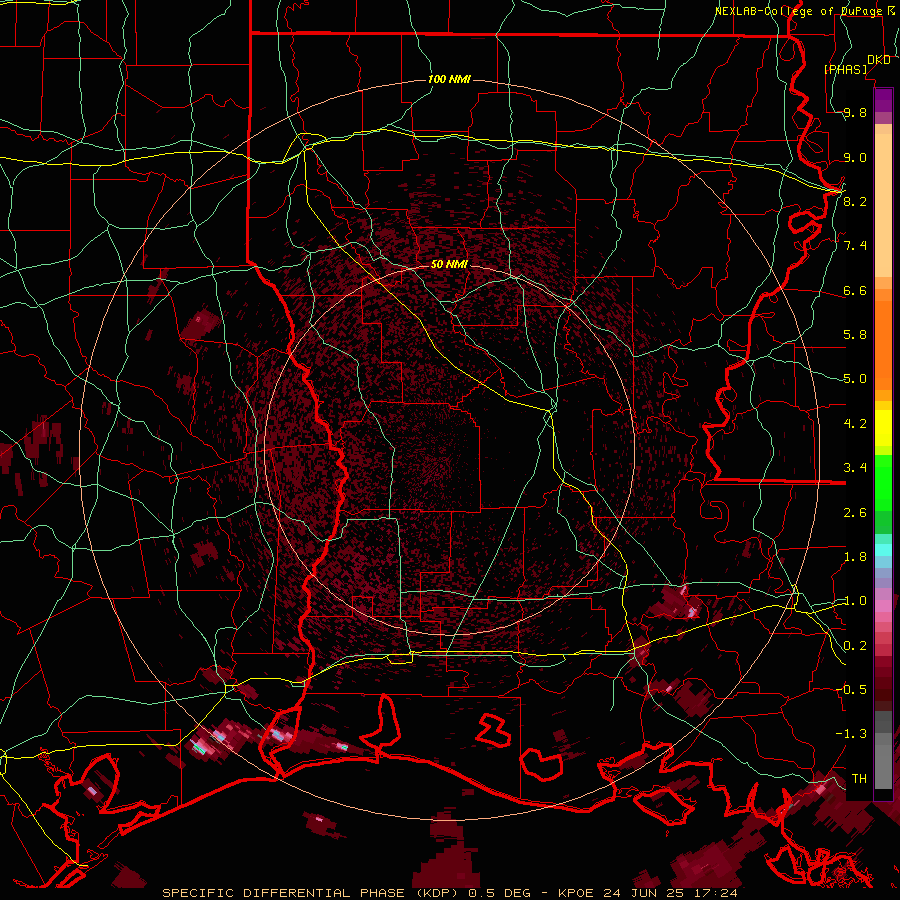
Task: Click the 7.4 value on color scale
Action: click(855, 246)
